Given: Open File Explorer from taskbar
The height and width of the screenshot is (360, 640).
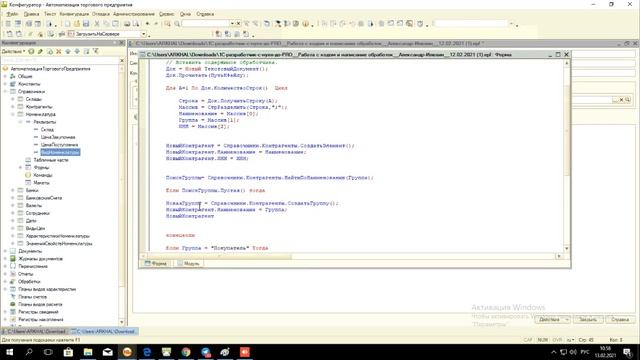Looking at the screenshot, I should click(x=88, y=352).
